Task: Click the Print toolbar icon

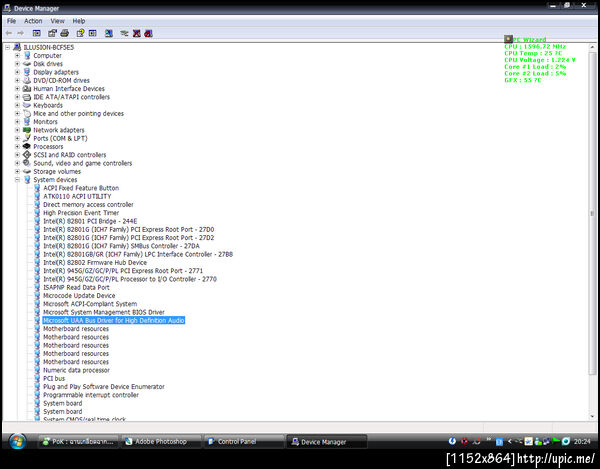Action: point(65,33)
